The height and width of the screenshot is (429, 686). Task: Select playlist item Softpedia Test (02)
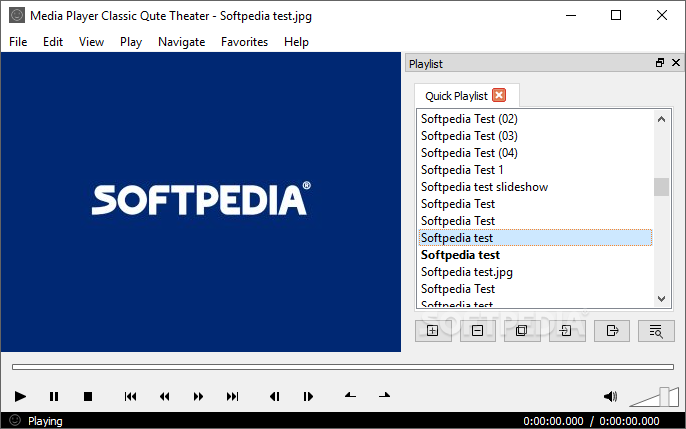[535, 119]
